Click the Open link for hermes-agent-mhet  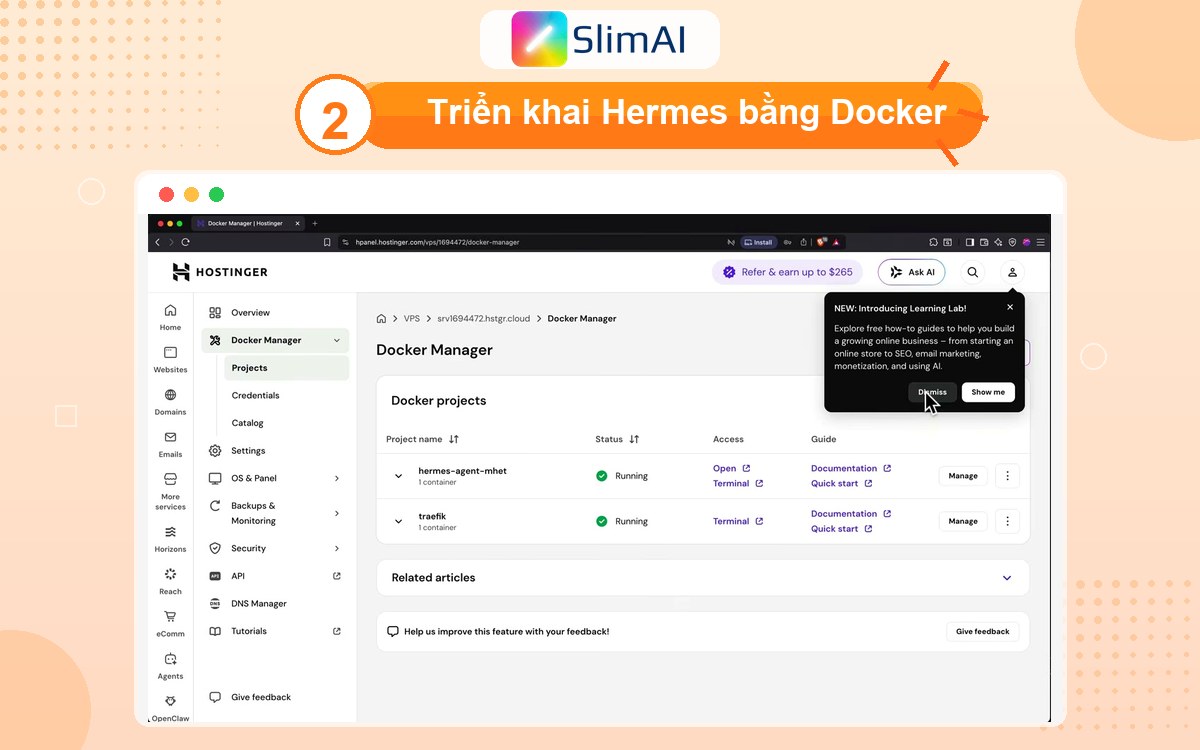pos(731,468)
